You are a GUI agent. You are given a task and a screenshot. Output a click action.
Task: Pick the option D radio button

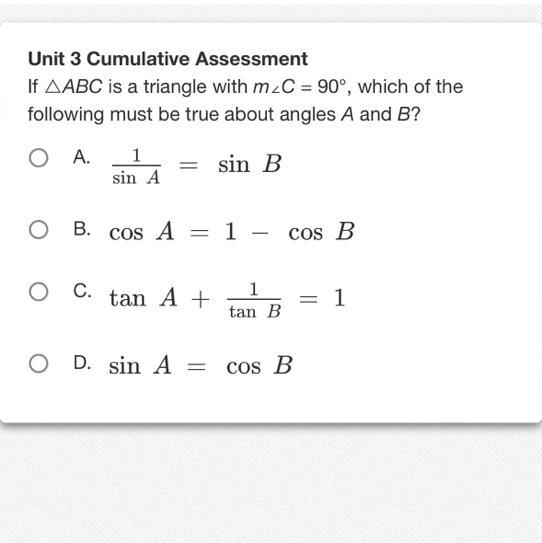(x=38, y=364)
